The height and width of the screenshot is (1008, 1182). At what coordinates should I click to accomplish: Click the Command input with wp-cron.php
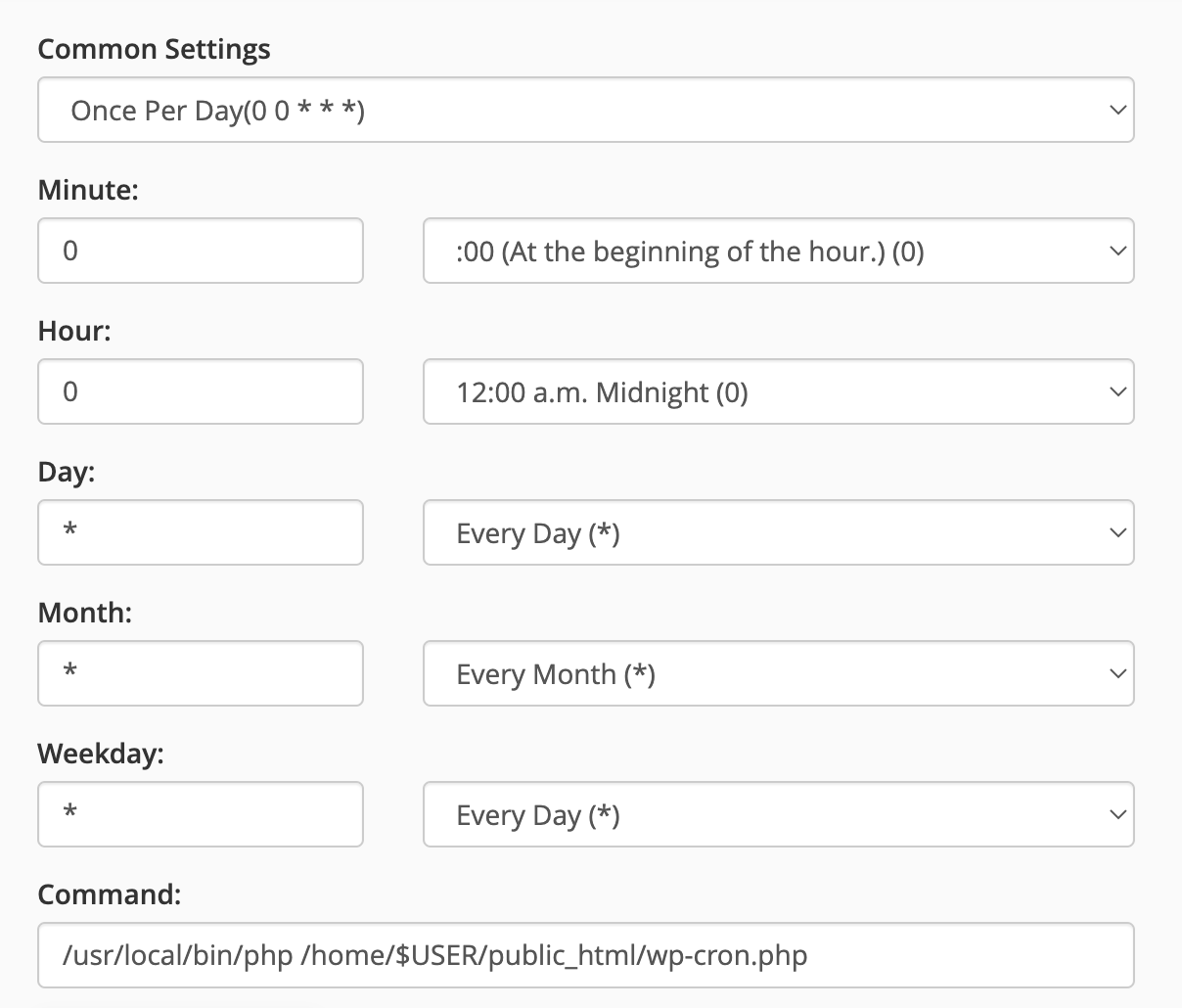(585, 956)
